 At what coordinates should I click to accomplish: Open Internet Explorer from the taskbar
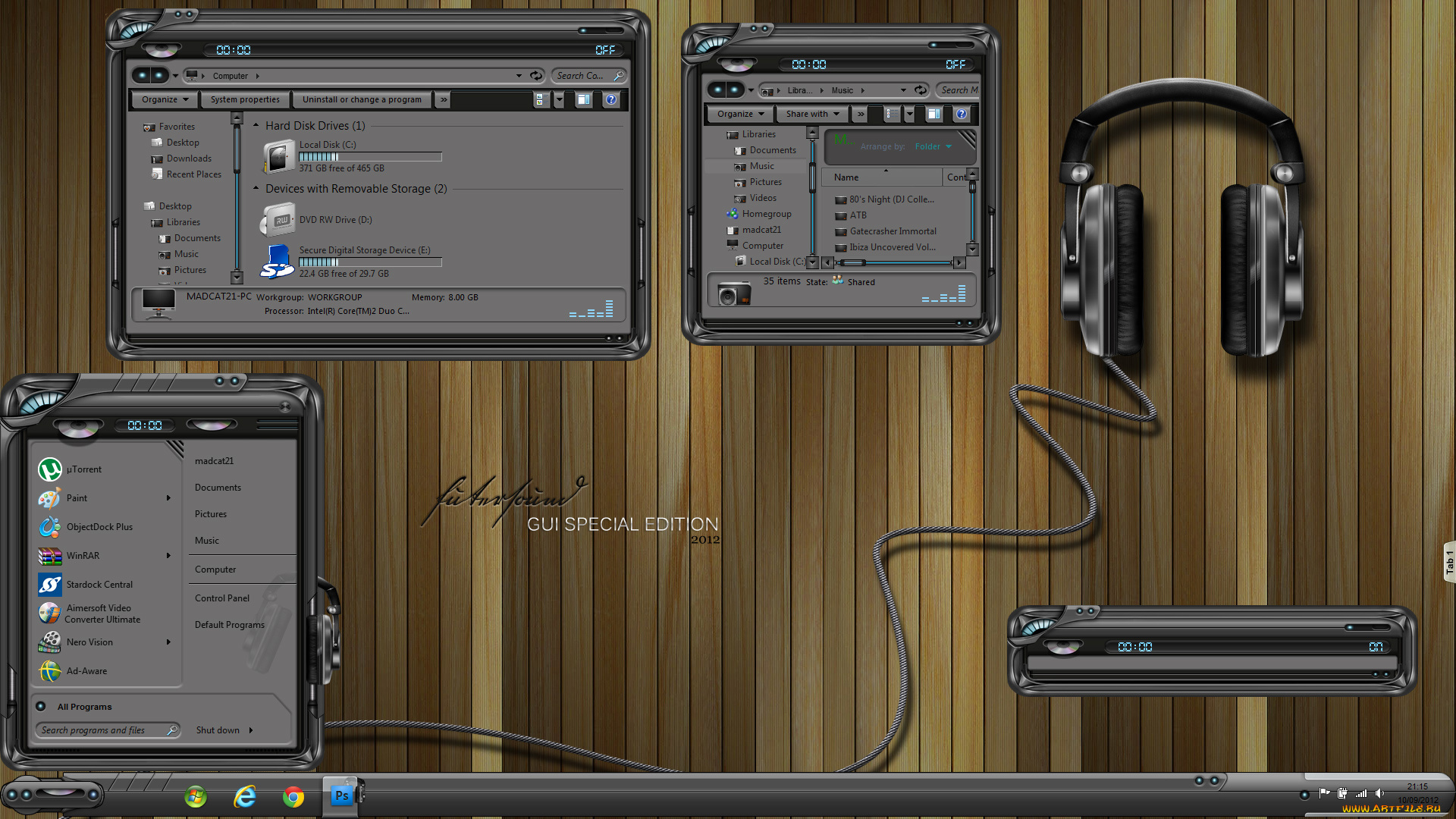(x=244, y=796)
